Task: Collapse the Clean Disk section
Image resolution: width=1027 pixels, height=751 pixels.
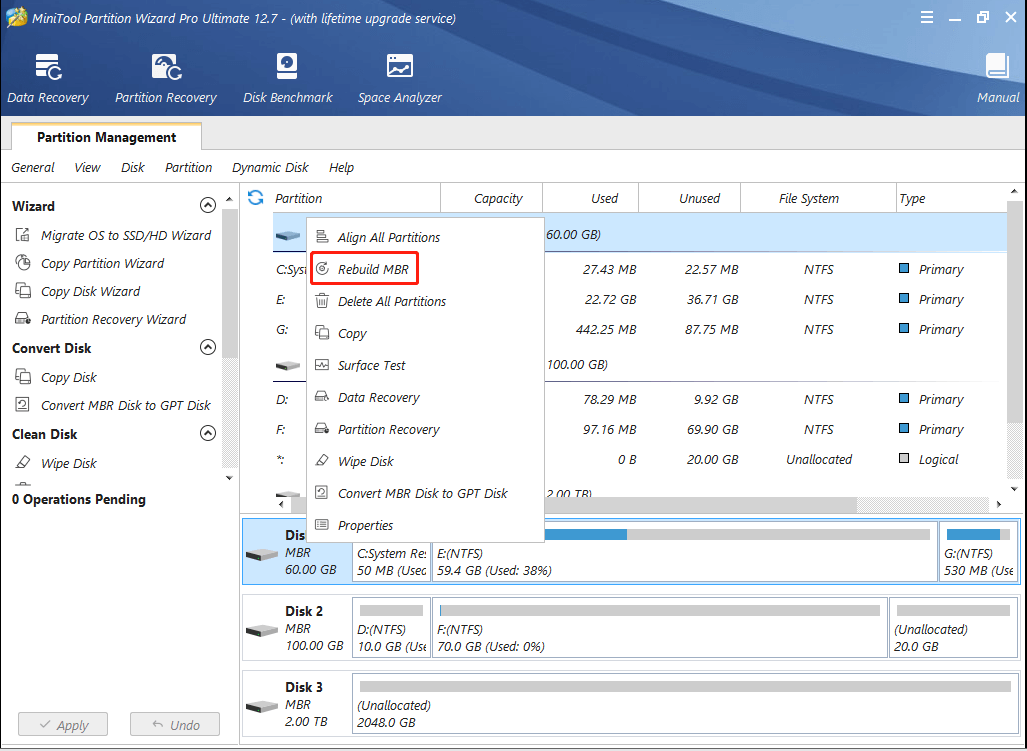Action: pos(208,434)
